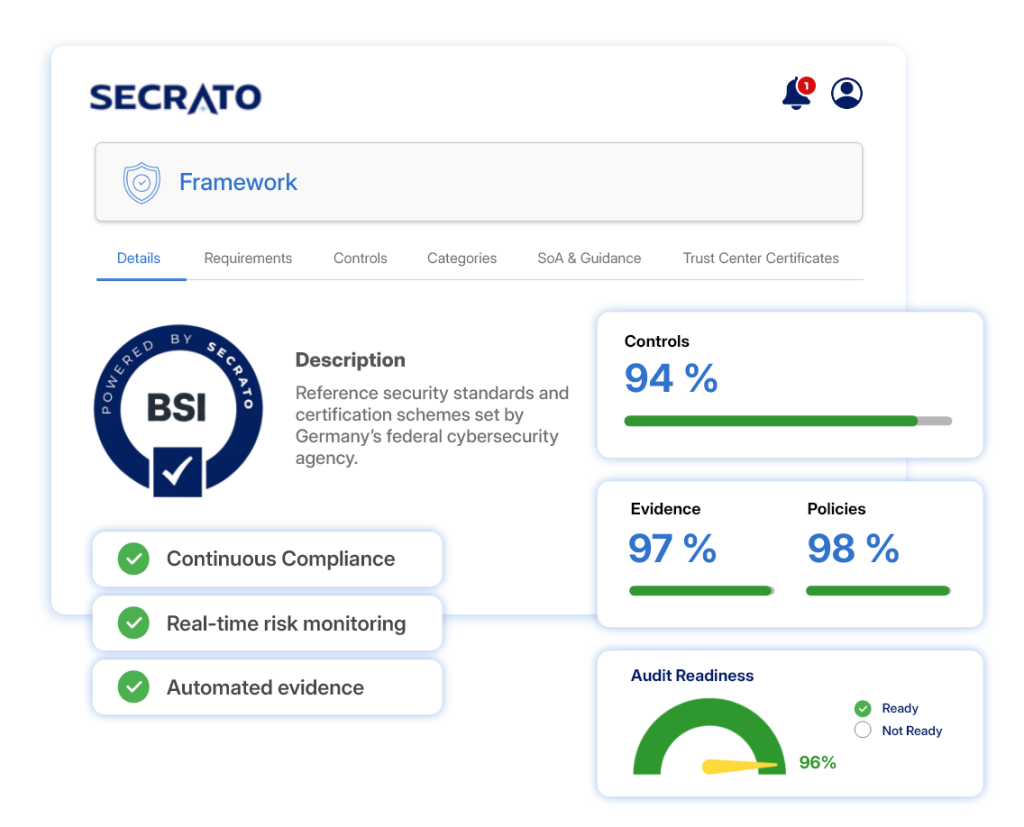Viewport: 1024px width, 827px height.
Task: Switch to Trust Center Certificates tab
Action: point(761,258)
